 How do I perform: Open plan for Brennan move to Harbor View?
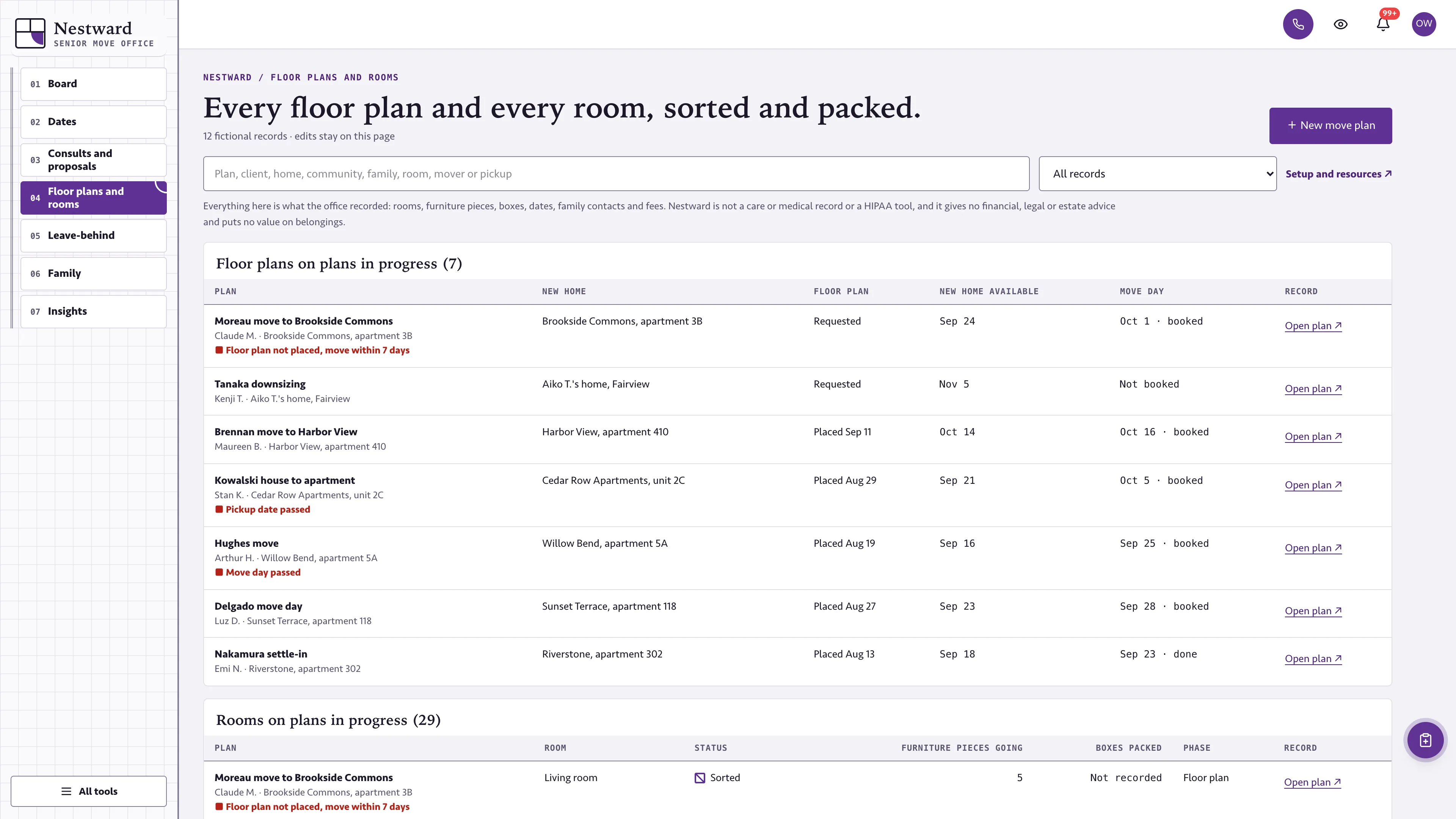[x=1313, y=436]
